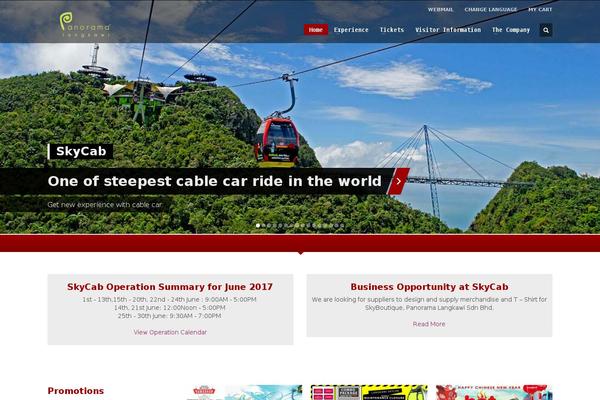Open the yellow maintenance closure promotion thumbnail
Image resolution: width=600 pixels, height=400 pixels.
369,392
